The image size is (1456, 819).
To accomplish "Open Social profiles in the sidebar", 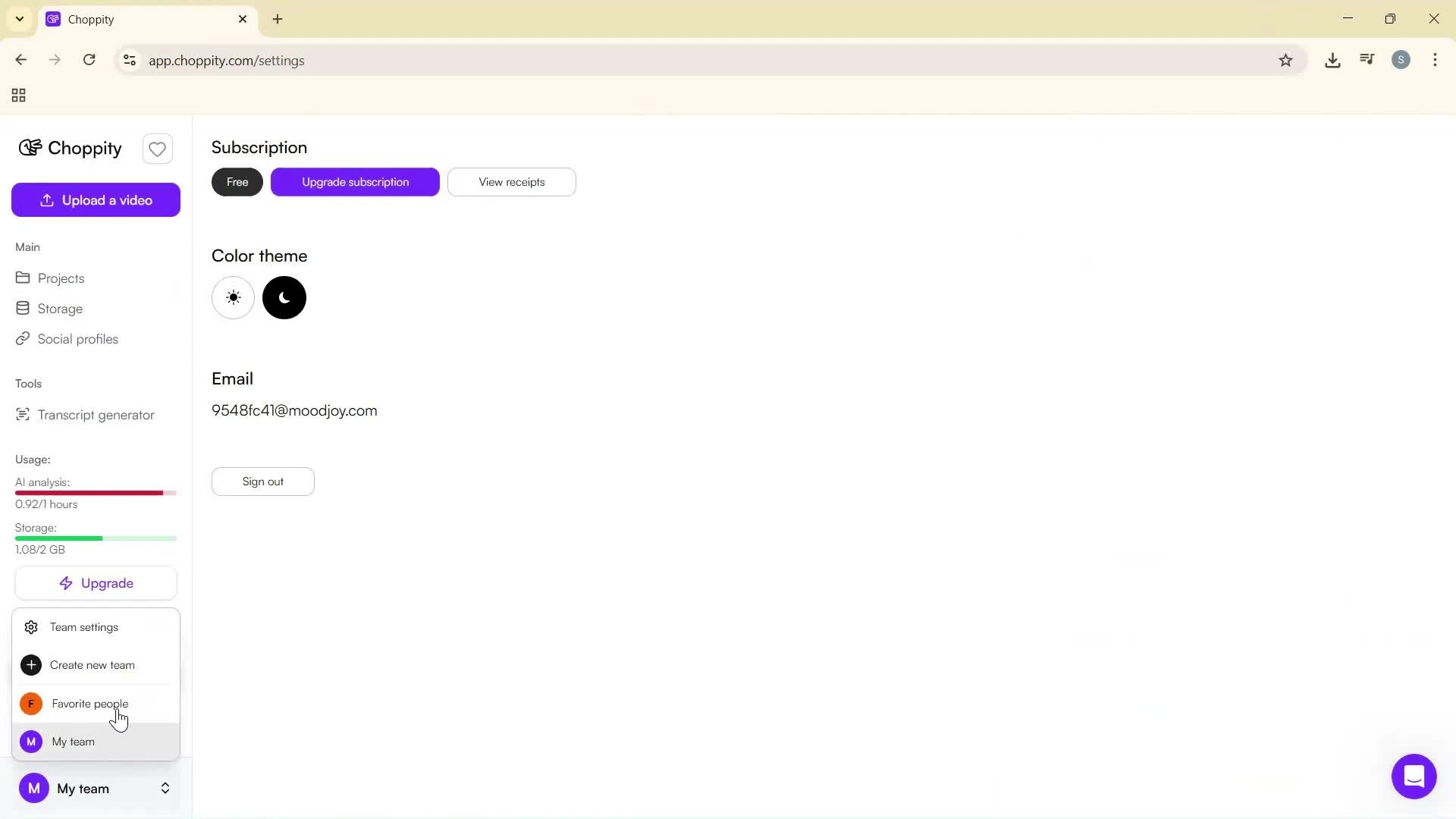I will [x=78, y=339].
